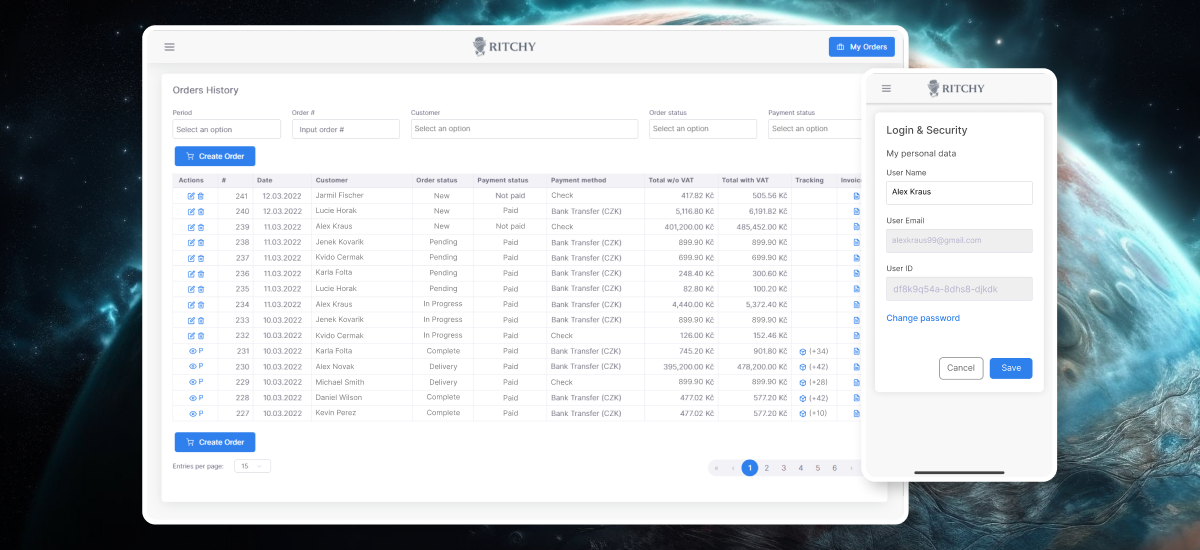Click tracking package icon for order 227
1200x550 pixels.
[802, 413]
